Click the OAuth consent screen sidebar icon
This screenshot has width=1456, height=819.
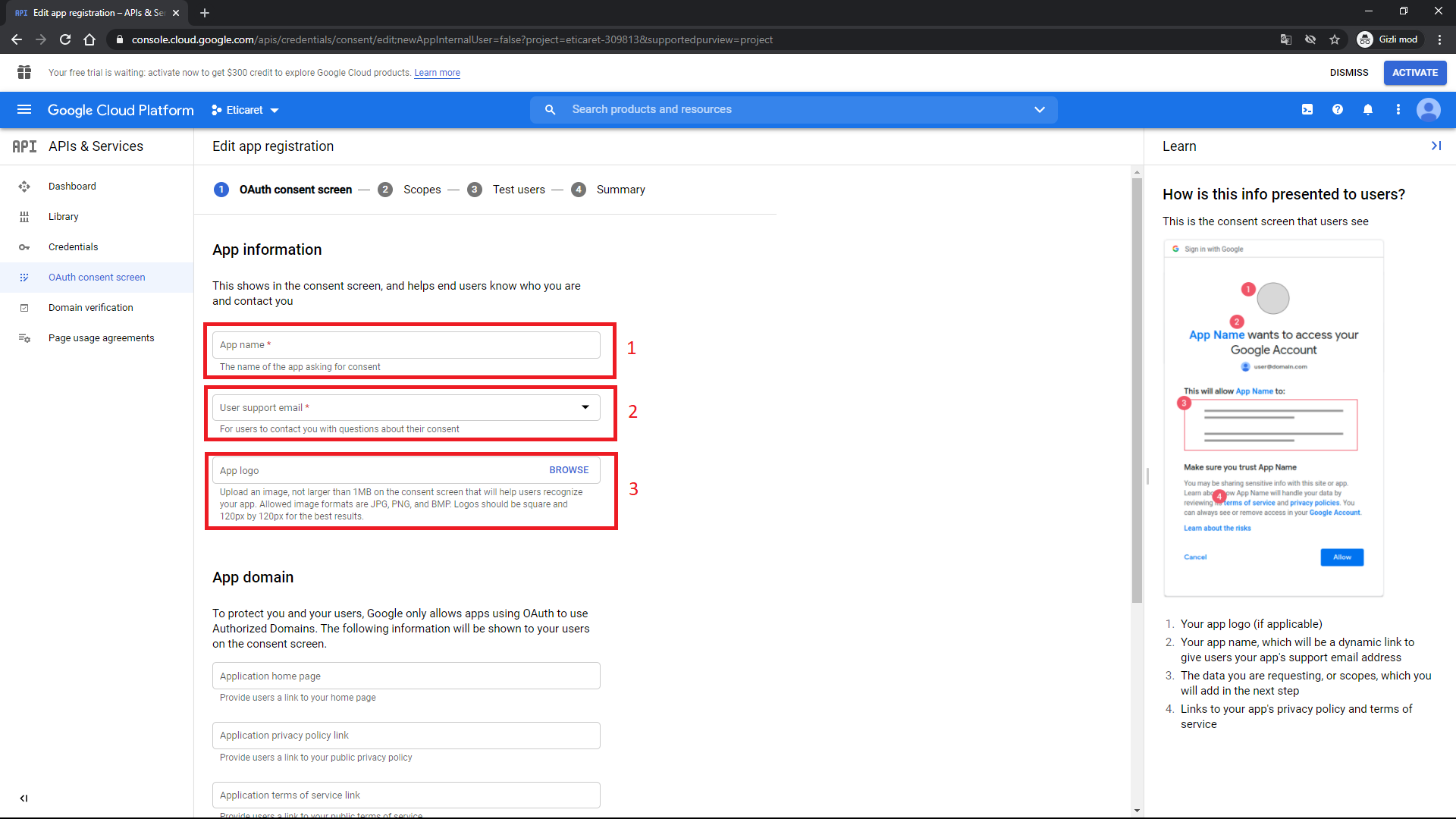tap(24, 278)
